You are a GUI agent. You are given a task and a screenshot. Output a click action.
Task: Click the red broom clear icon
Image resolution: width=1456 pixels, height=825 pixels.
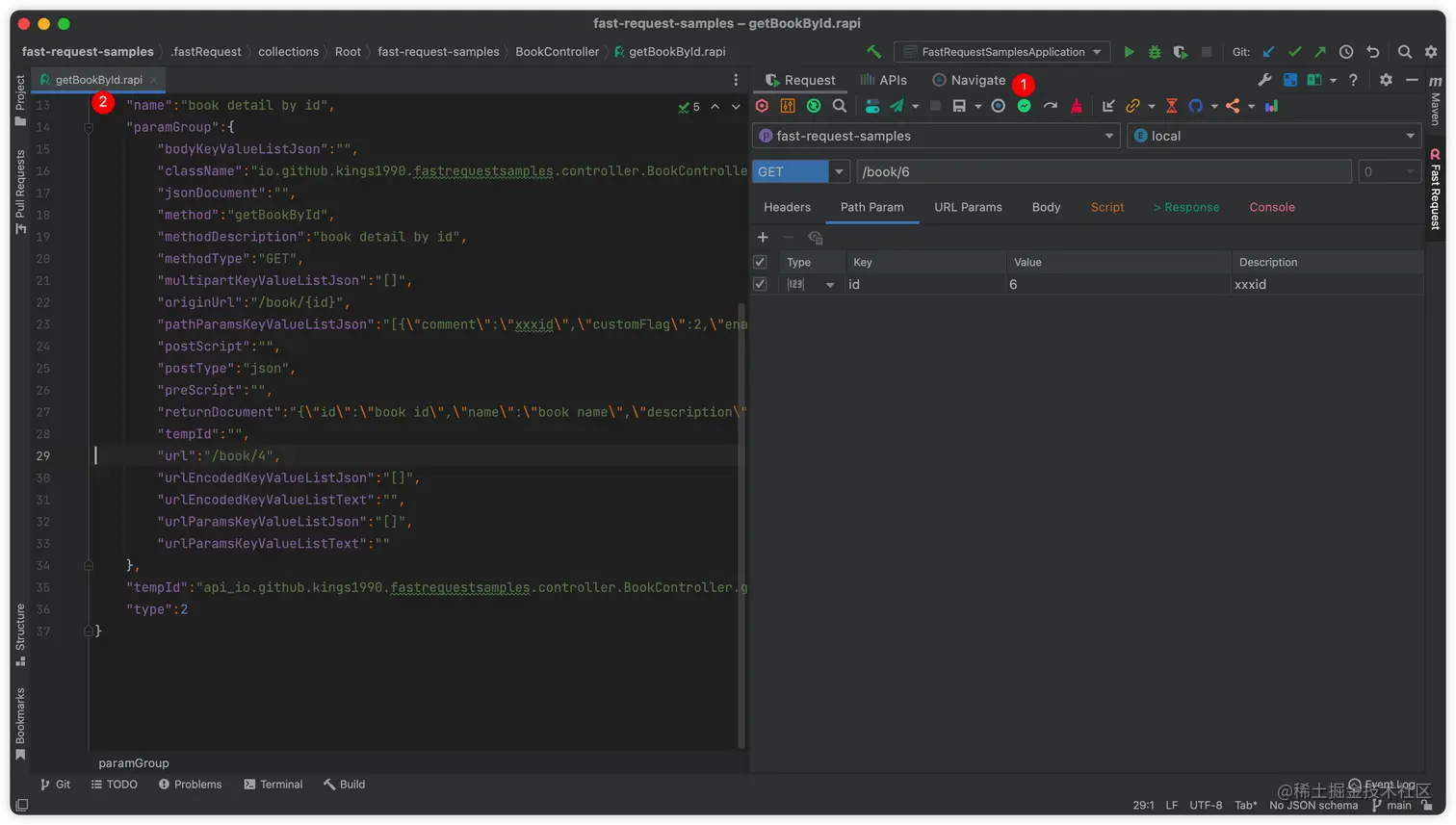1077,106
